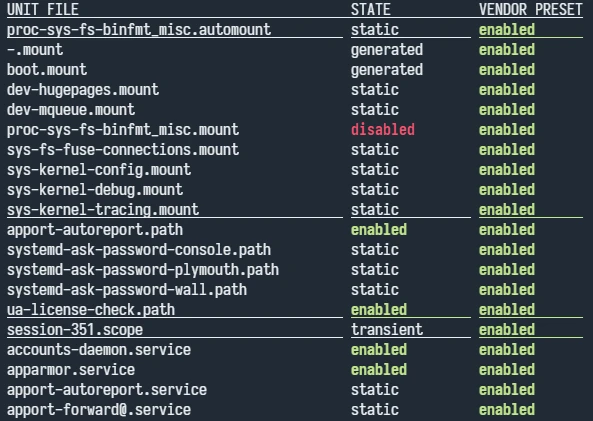Click sys-kernel-config.mount entry
Screen dimensions: 593x421
pos(99,170)
